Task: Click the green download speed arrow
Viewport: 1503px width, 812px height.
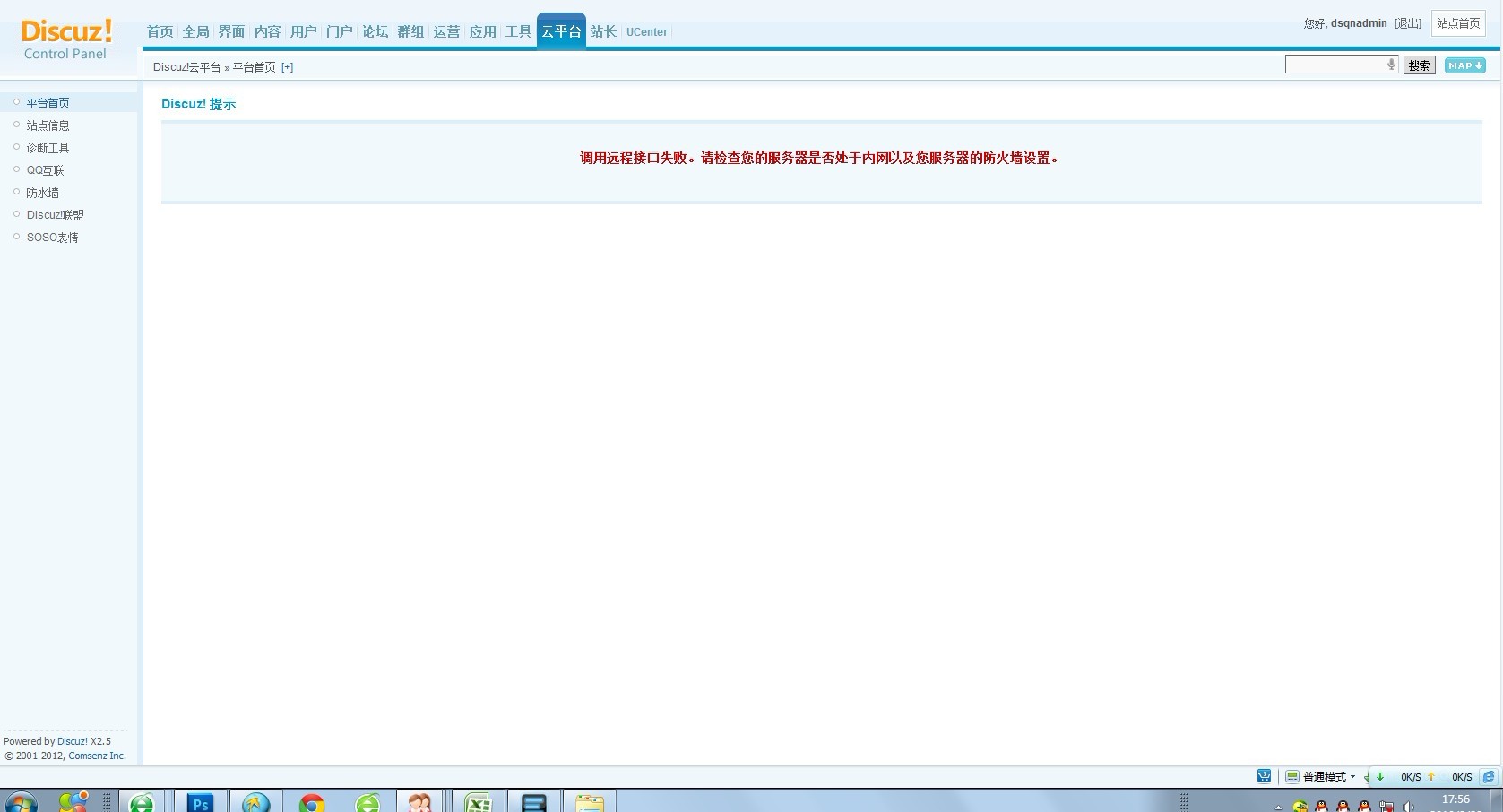Action: [x=1380, y=777]
